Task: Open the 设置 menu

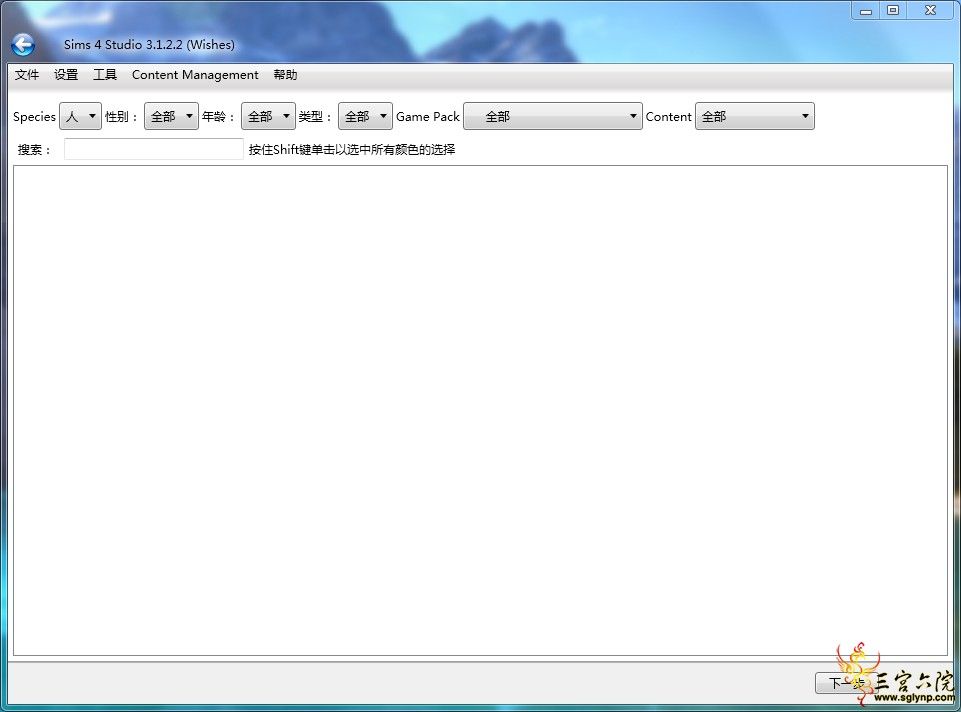Action: [x=66, y=75]
